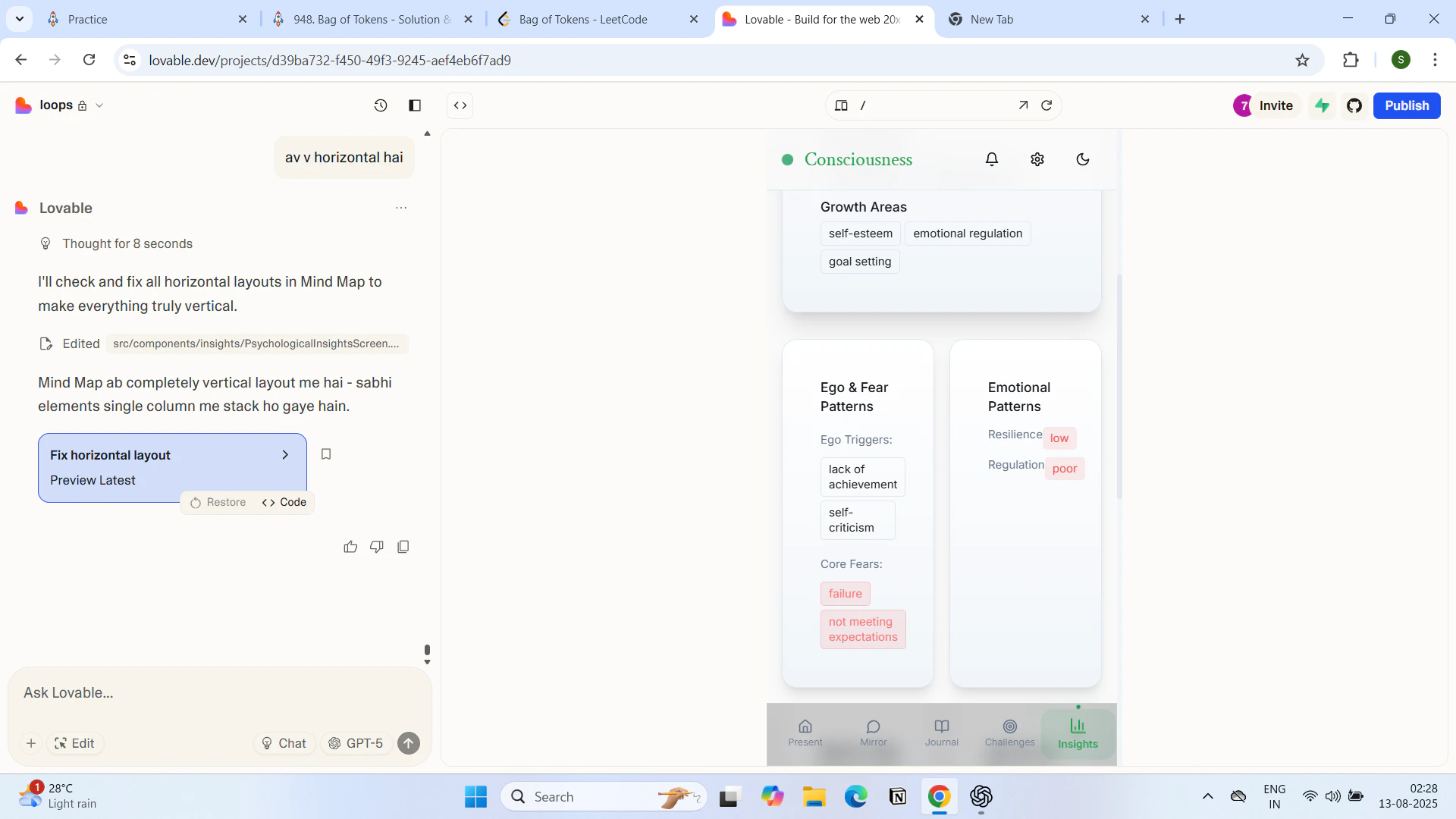Click the green Supabase bolt icon
Viewport: 1456px width, 819px height.
click(1322, 105)
